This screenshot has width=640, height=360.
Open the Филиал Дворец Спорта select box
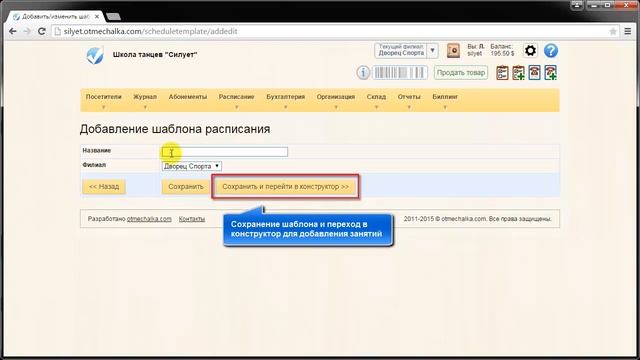pos(192,166)
